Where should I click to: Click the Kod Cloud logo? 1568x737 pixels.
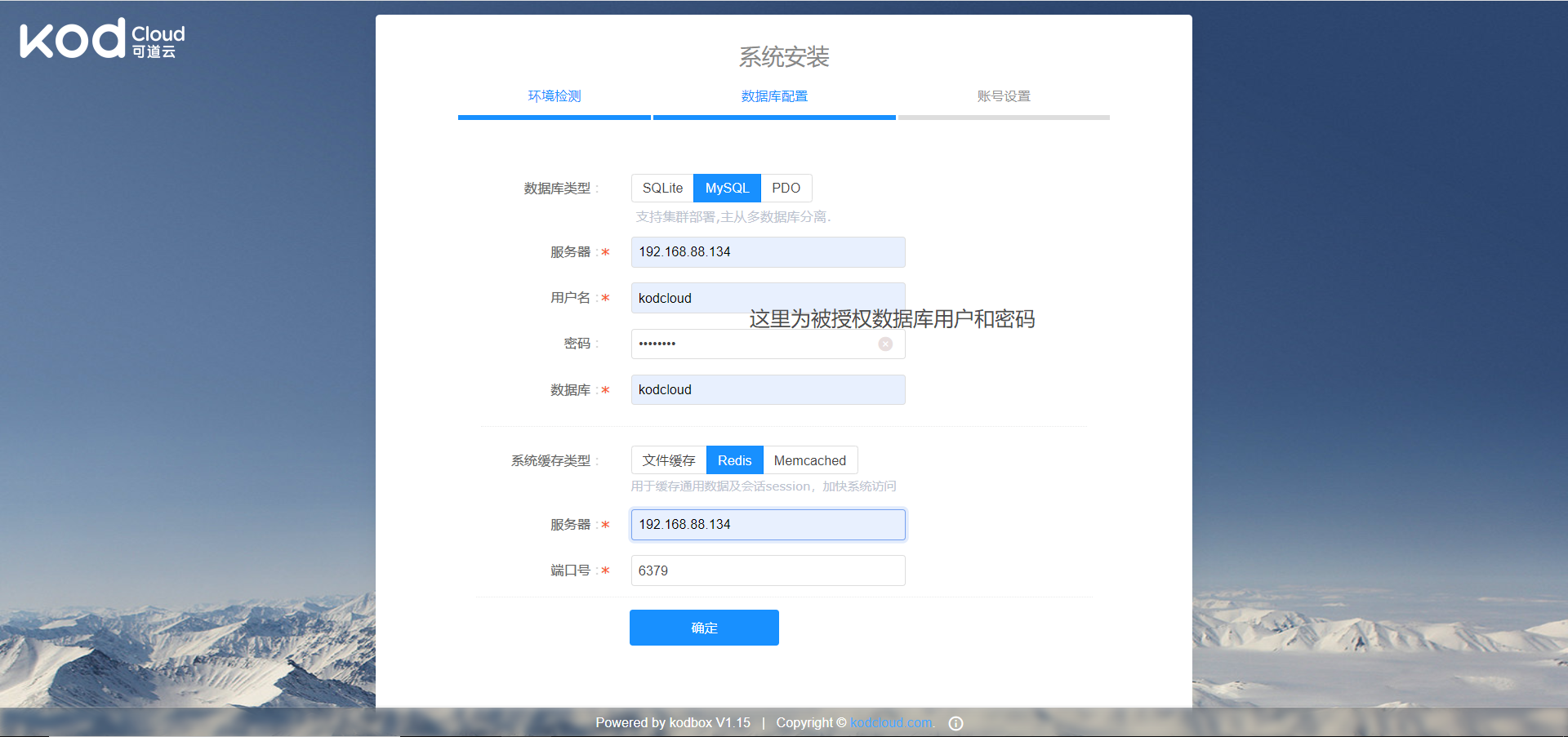point(103,38)
